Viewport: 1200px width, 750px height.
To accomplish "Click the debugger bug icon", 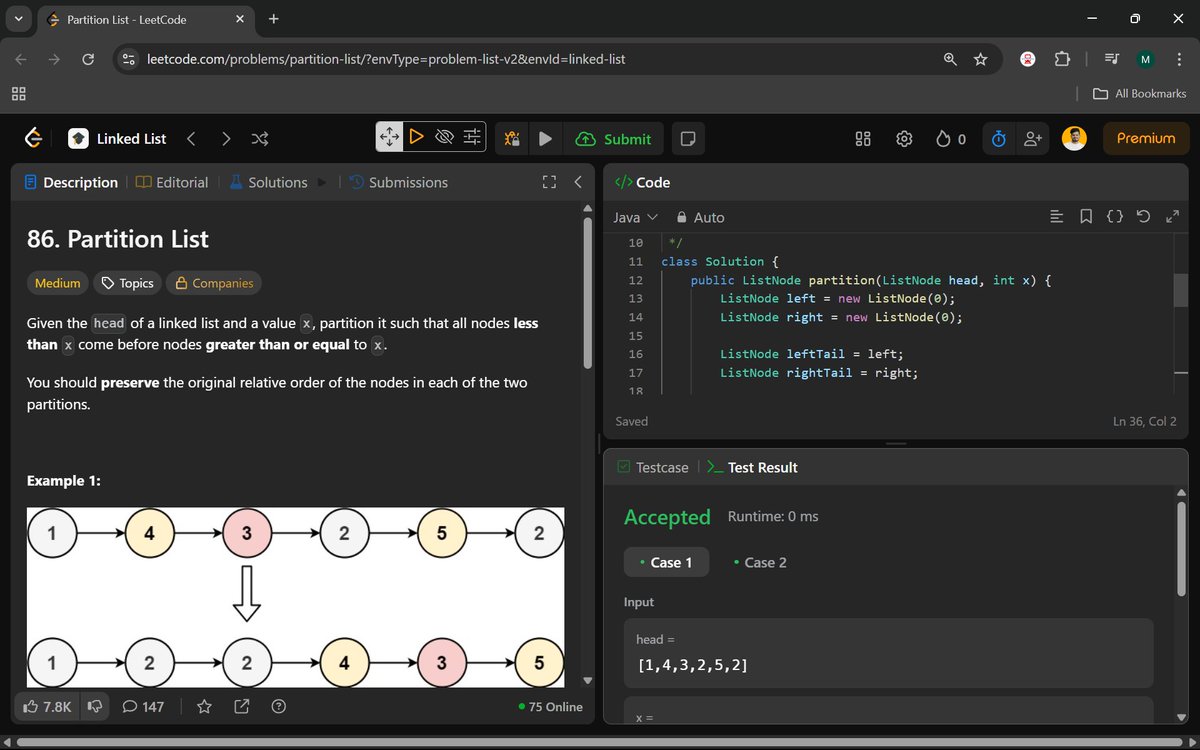I will click(512, 139).
